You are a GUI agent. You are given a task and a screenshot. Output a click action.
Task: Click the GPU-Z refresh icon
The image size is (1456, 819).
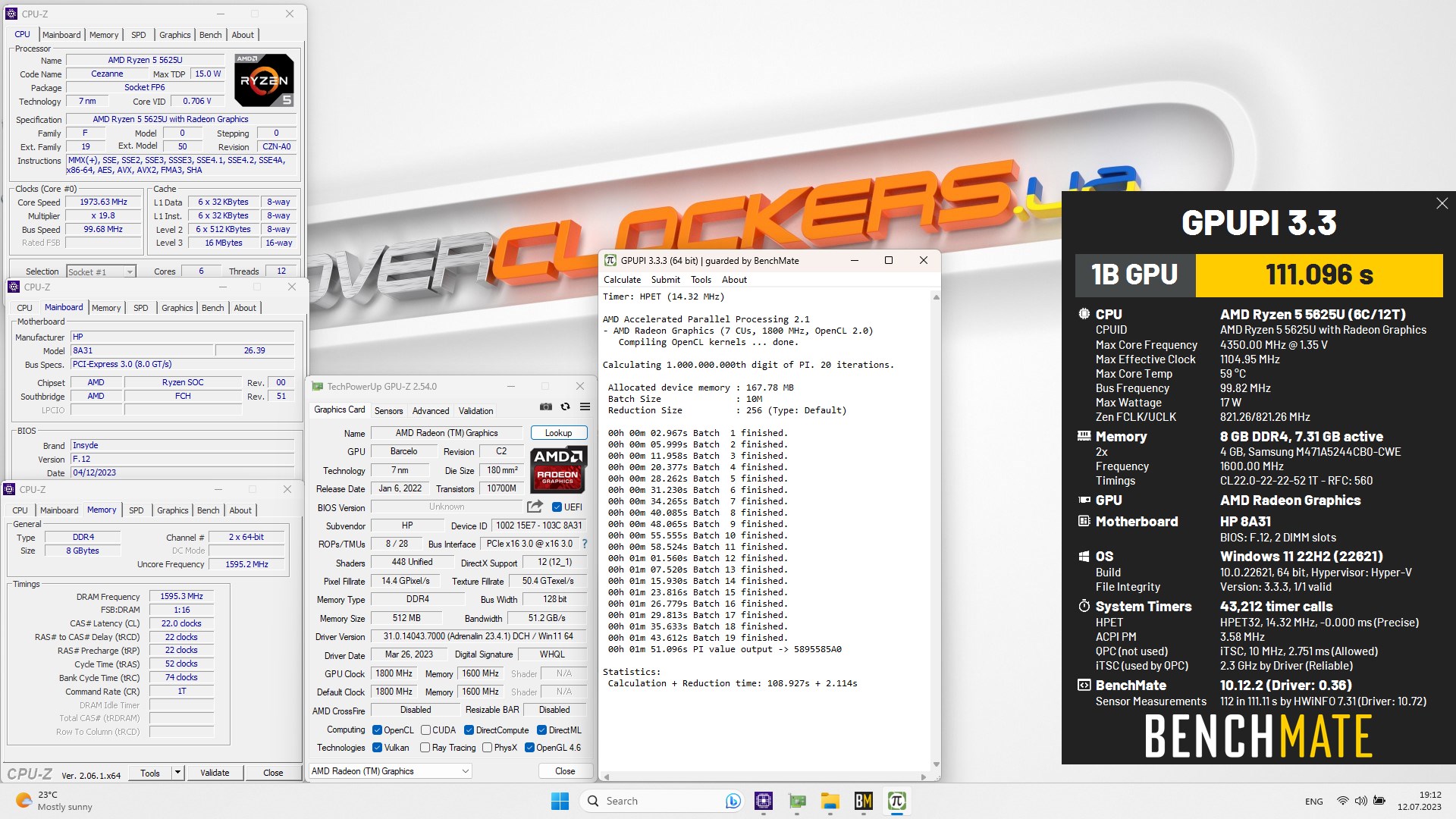coord(566,407)
